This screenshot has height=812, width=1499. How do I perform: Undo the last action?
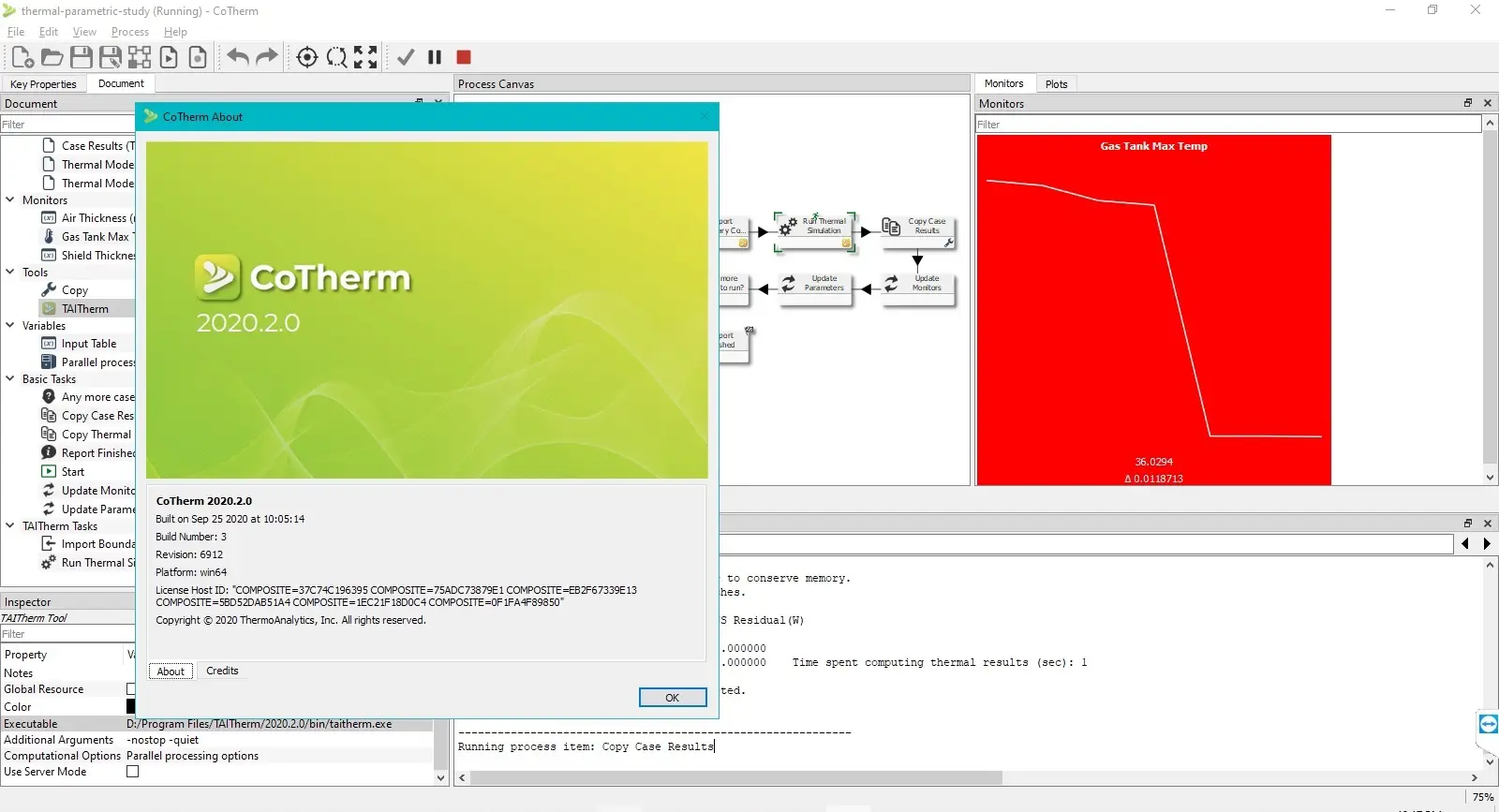pos(238,57)
